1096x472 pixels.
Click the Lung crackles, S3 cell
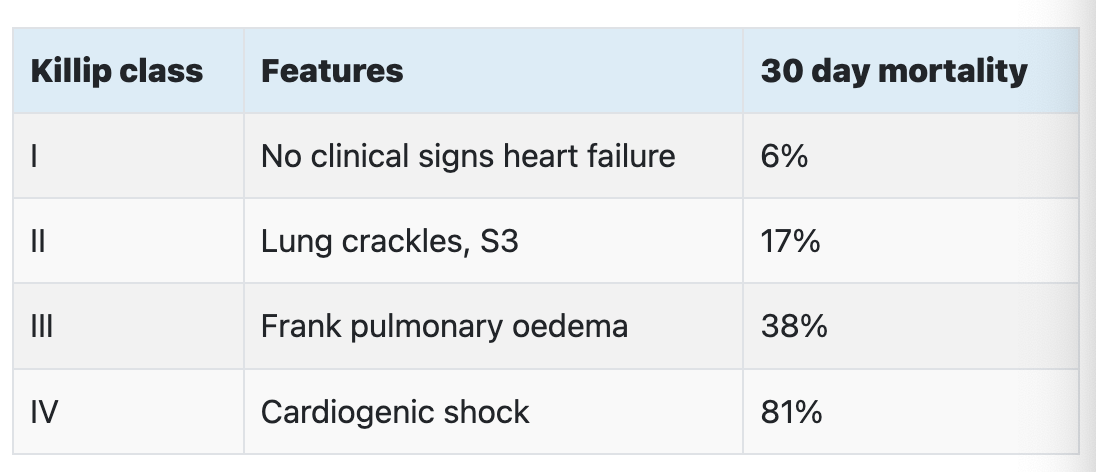coord(493,241)
